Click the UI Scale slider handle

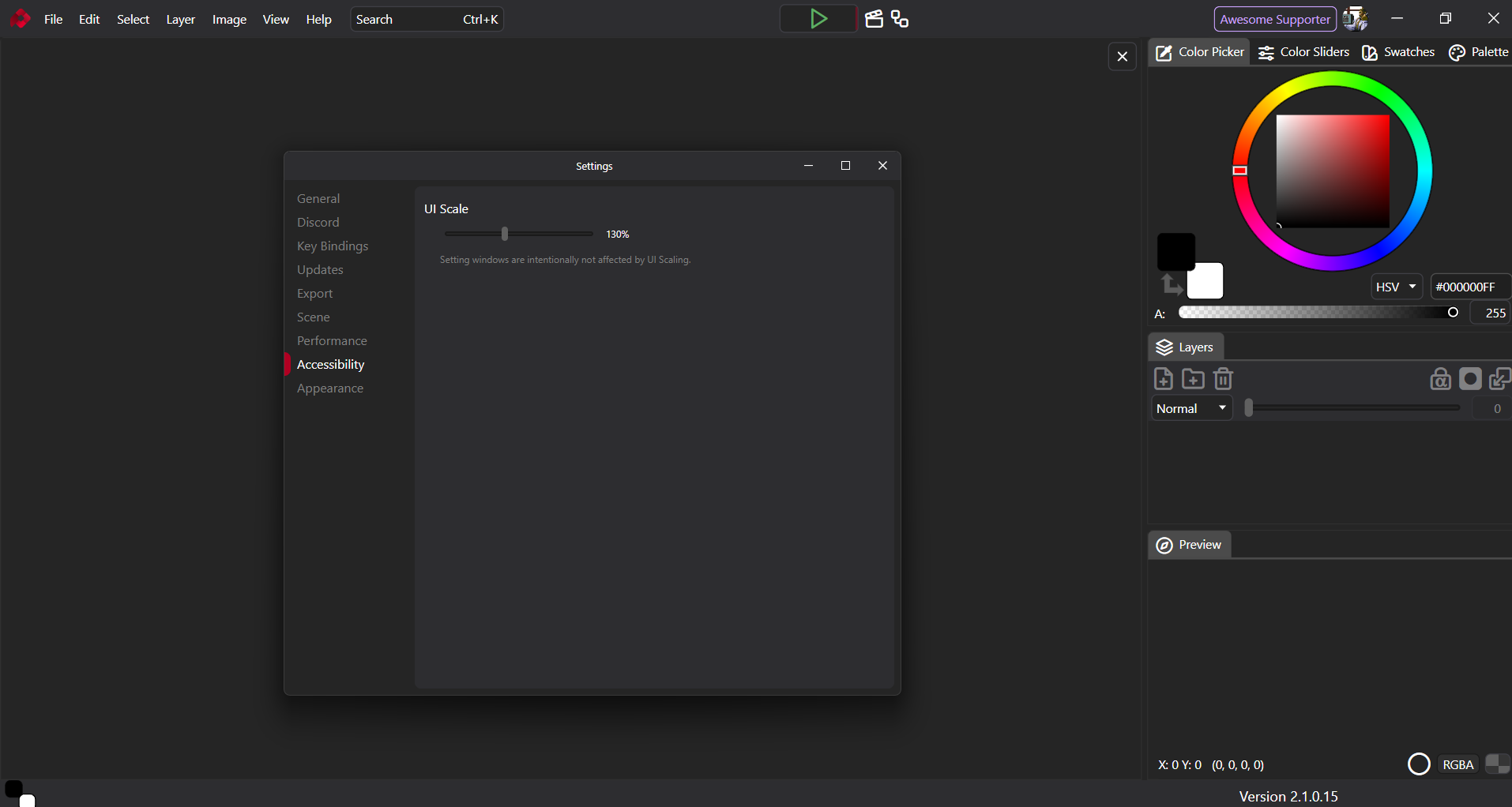coord(505,234)
